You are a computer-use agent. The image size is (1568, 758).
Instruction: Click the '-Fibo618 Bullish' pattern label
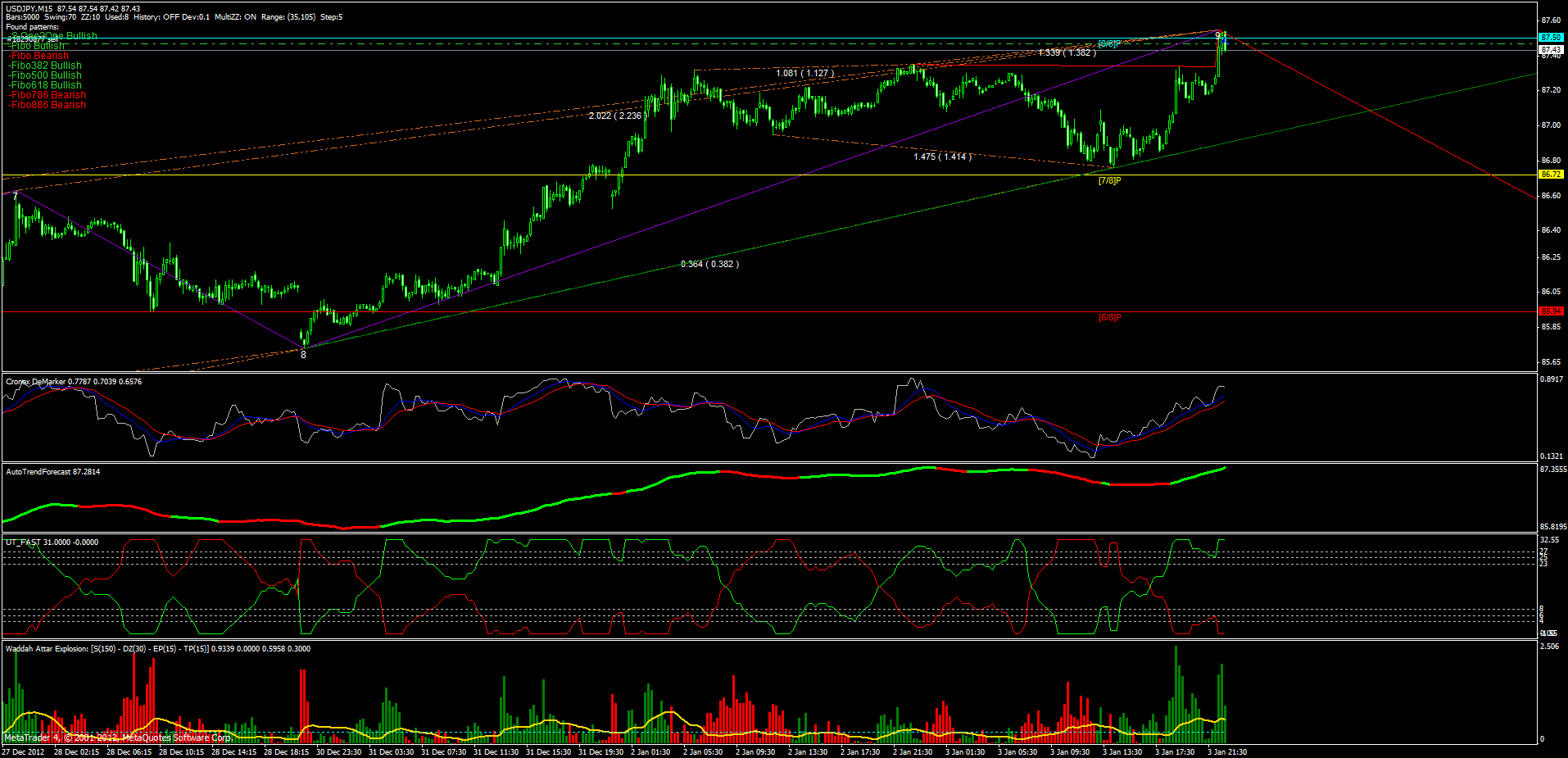45,85
